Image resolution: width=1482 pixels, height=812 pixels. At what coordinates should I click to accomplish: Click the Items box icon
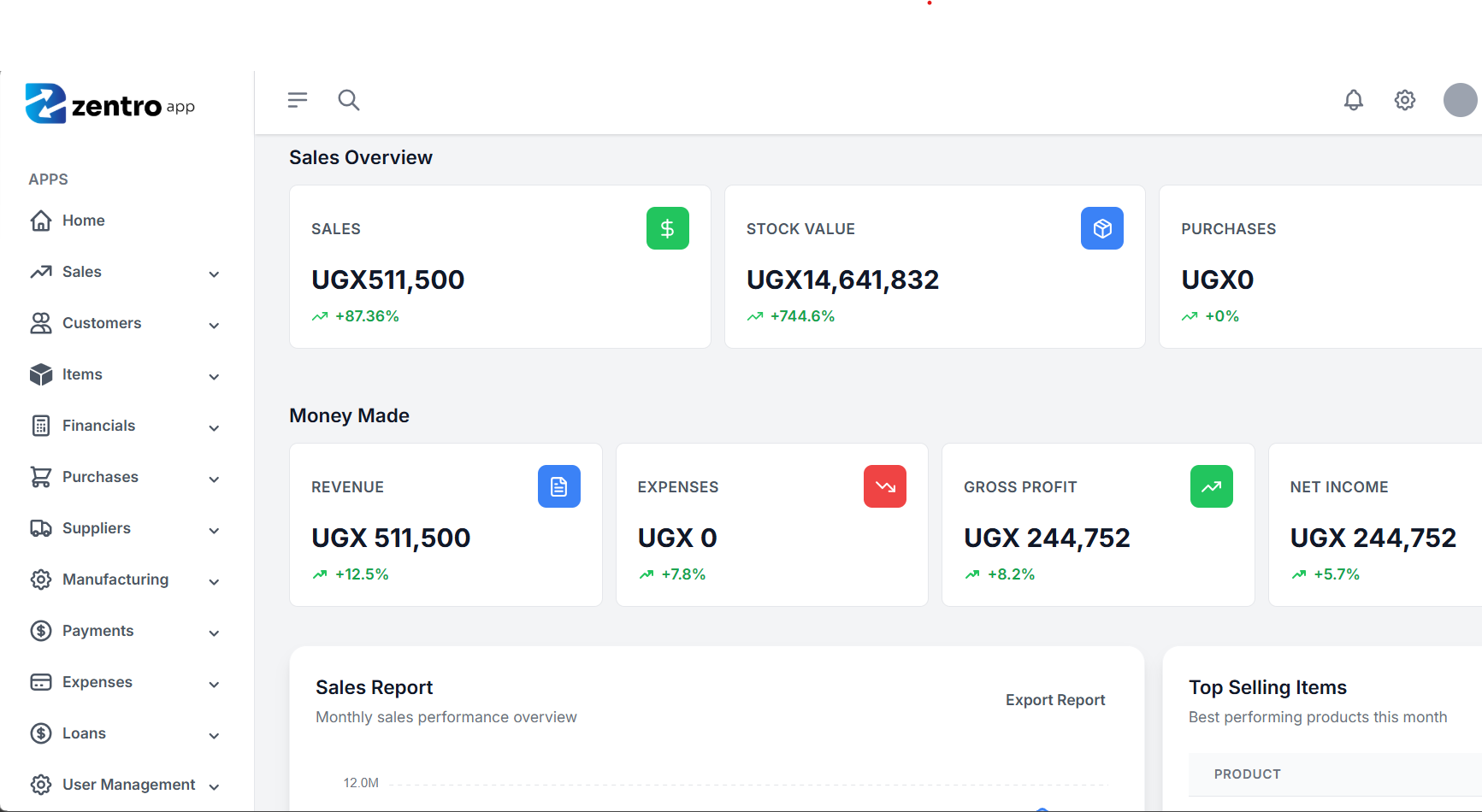coord(41,374)
